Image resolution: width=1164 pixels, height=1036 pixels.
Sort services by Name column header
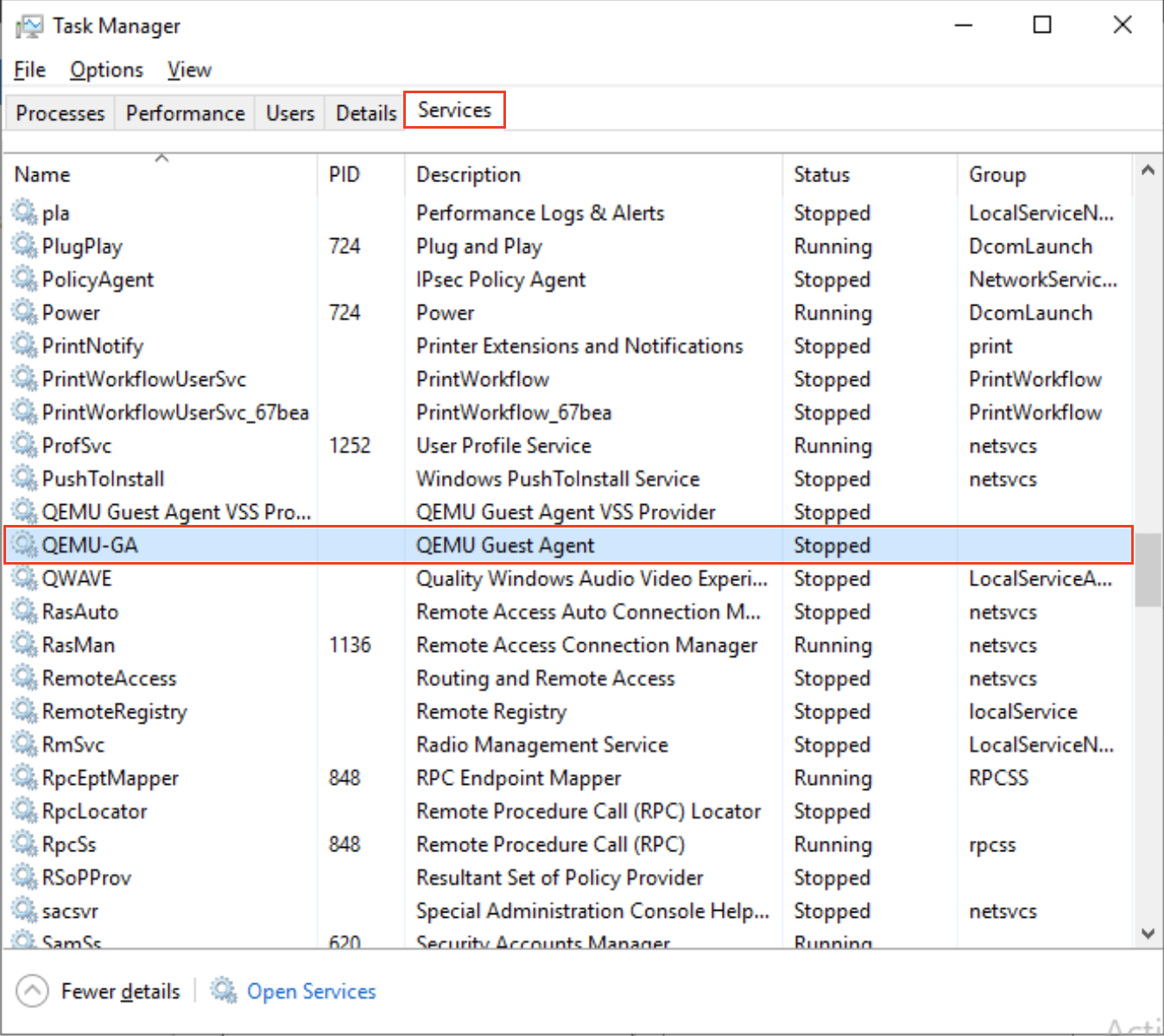pyautogui.click(x=161, y=174)
